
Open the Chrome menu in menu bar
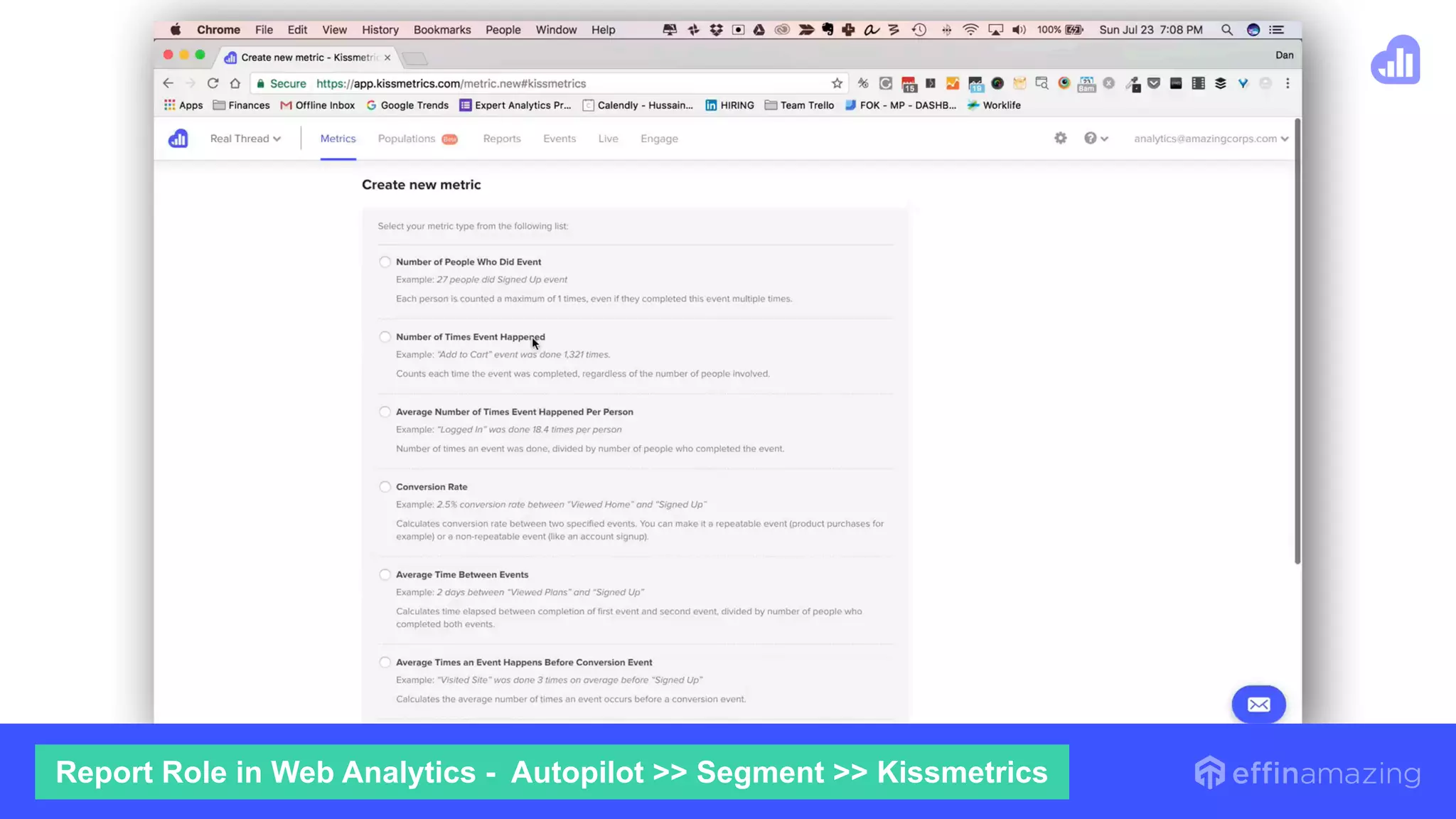coord(218,30)
